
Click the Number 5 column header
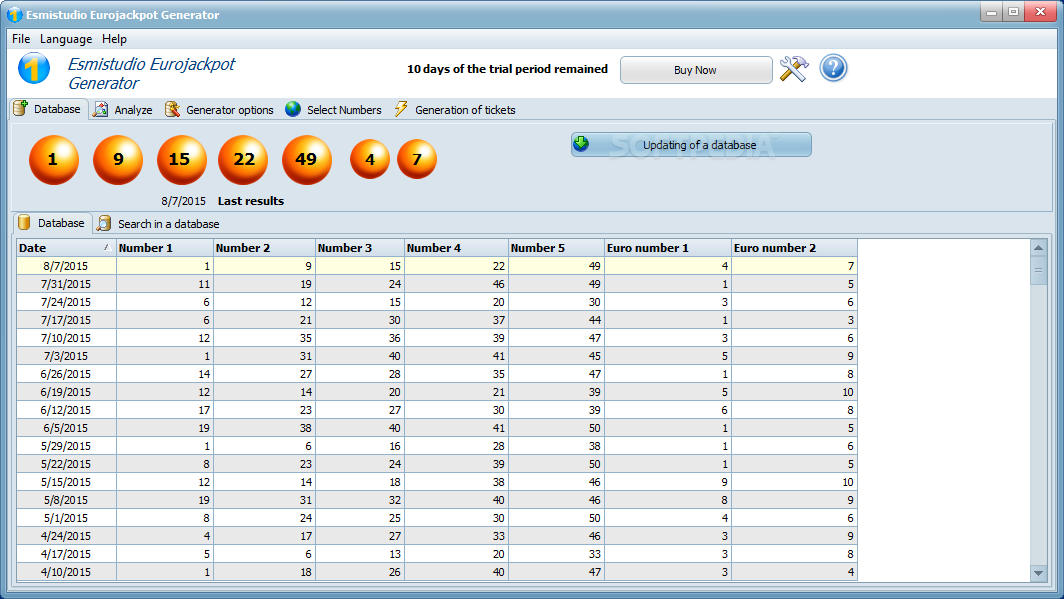pyautogui.click(x=556, y=248)
